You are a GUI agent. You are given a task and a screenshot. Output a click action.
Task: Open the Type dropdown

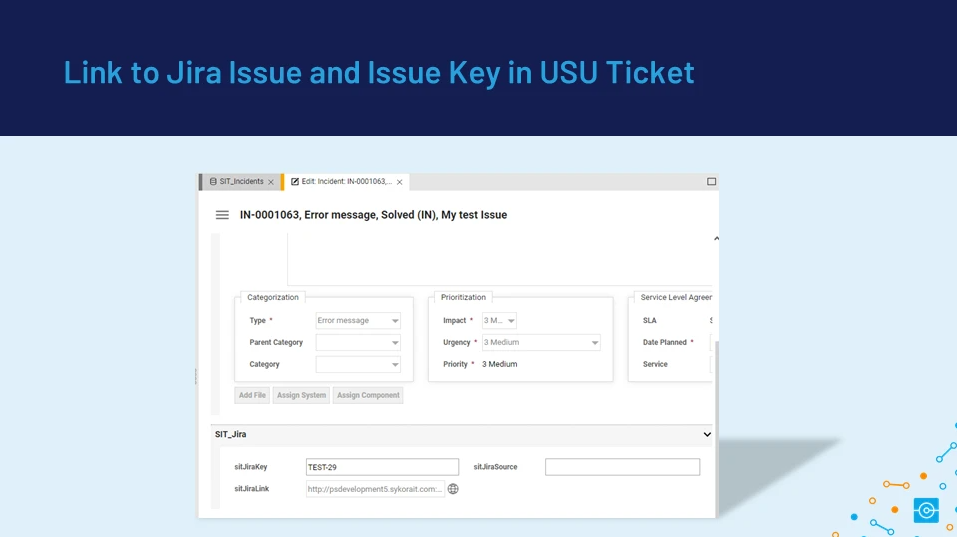pyautogui.click(x=395, y=321)
